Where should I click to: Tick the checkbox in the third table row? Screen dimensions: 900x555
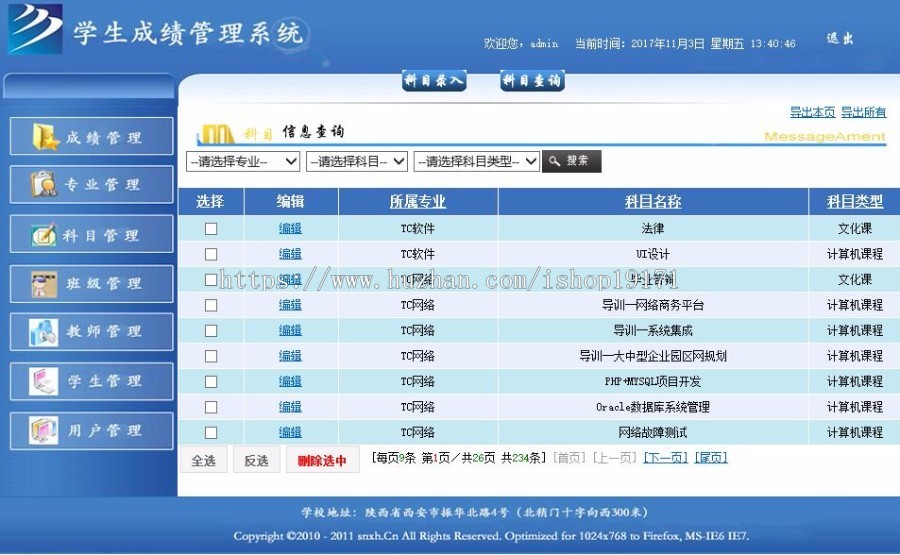[211, 280]
